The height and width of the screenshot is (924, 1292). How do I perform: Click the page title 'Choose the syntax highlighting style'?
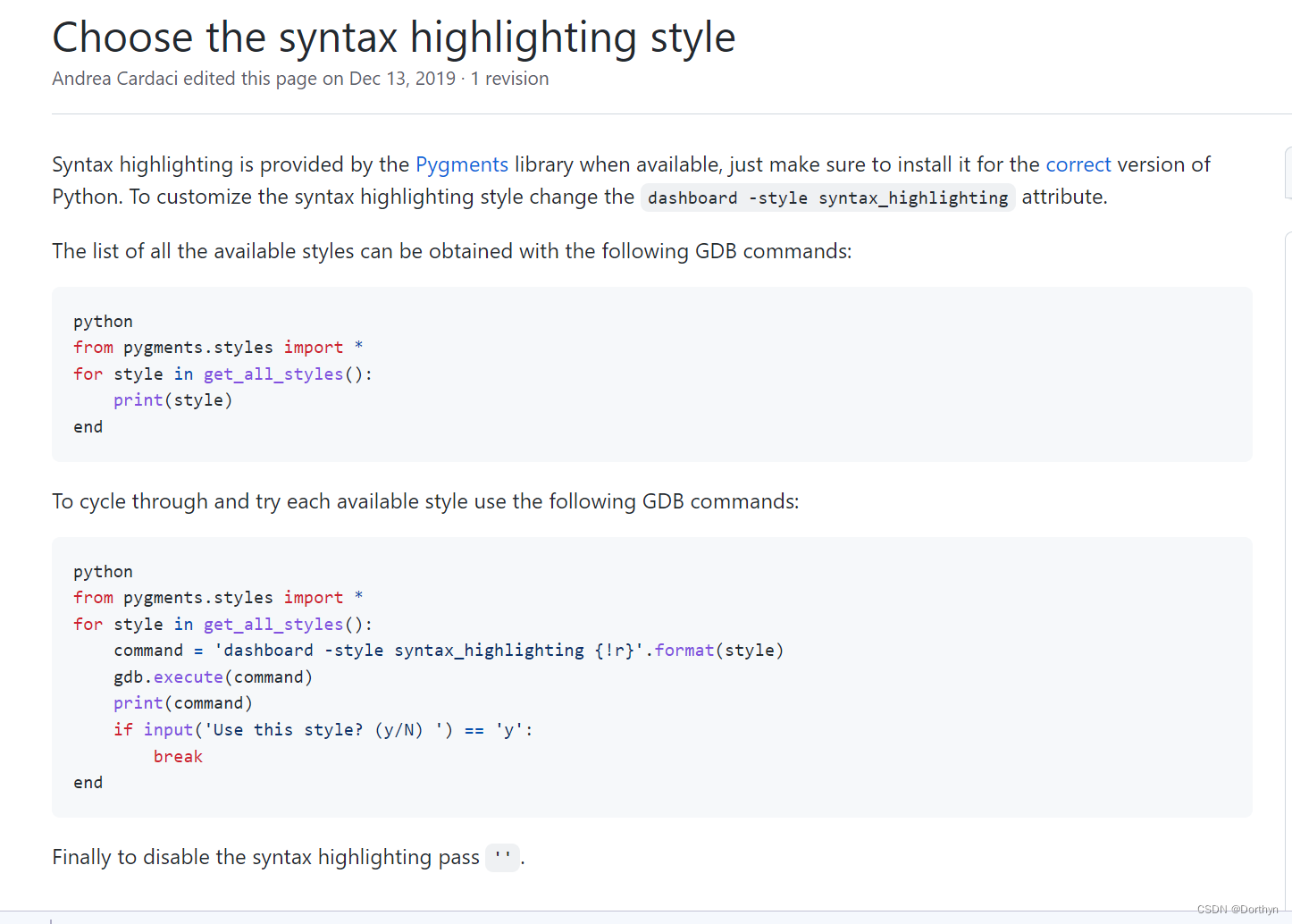(x=394, y=38)
